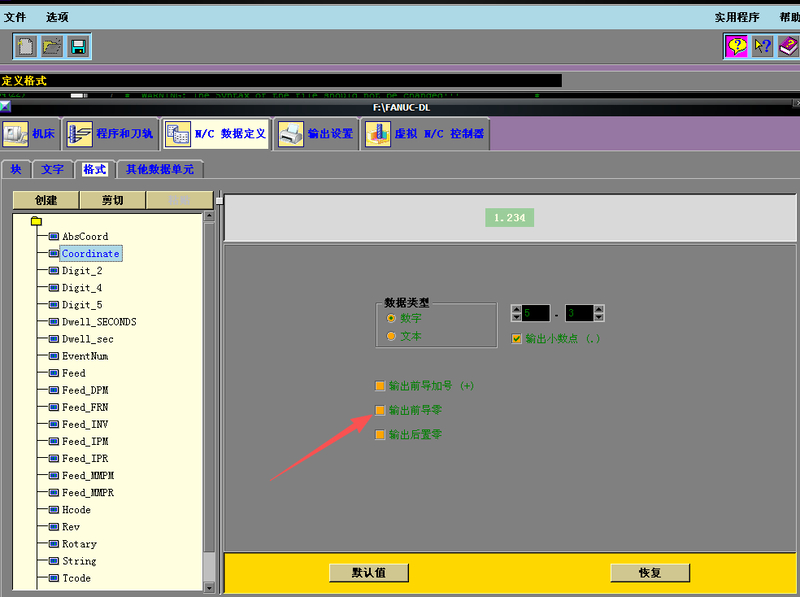Click the New file icon
Viewport: 800px width, 597px height.
point(26,46)
